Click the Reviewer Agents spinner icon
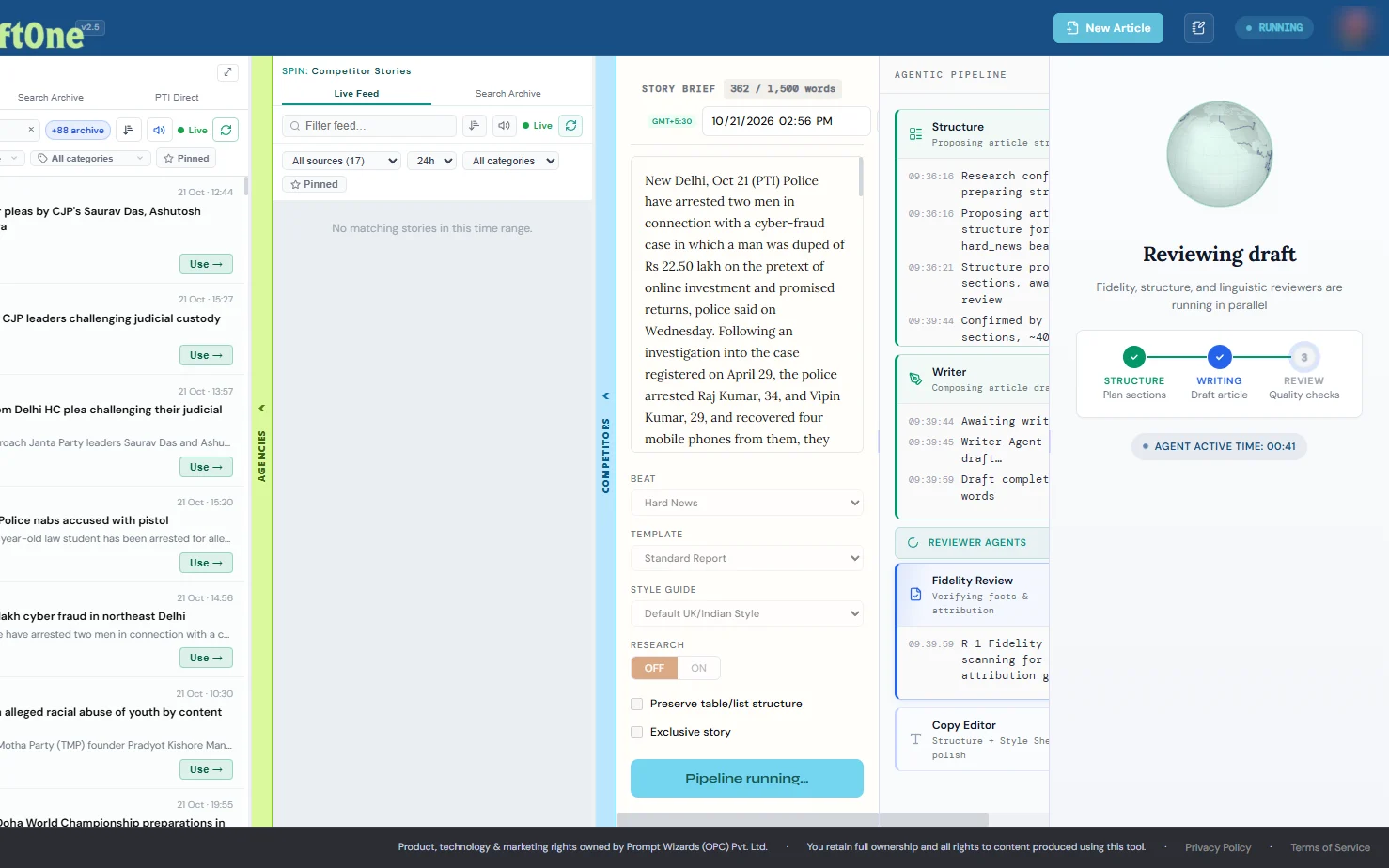Screen dimensions: 1389x868 913,543
